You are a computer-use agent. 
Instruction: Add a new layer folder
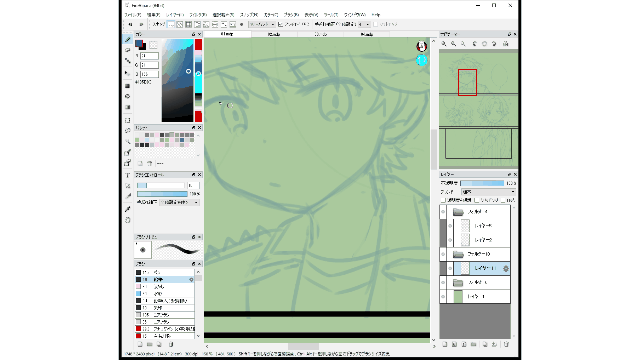(x=473, y=344)
